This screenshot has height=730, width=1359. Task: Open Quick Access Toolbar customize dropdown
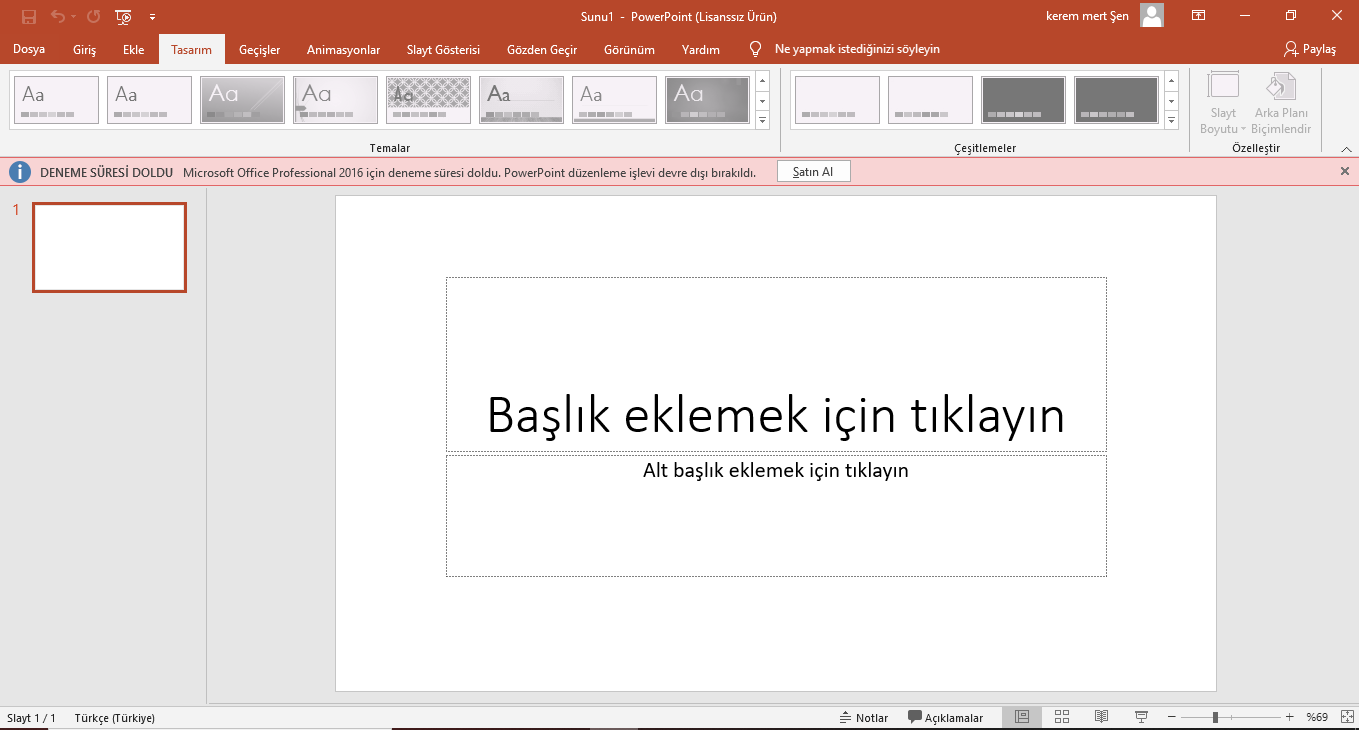(x=152, y=17)
